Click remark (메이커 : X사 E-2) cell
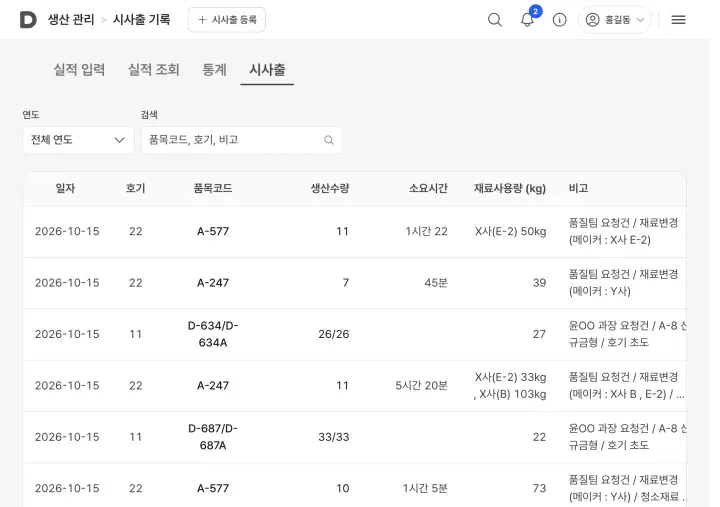The image size is (720, 507). click(x=623, y=231)
